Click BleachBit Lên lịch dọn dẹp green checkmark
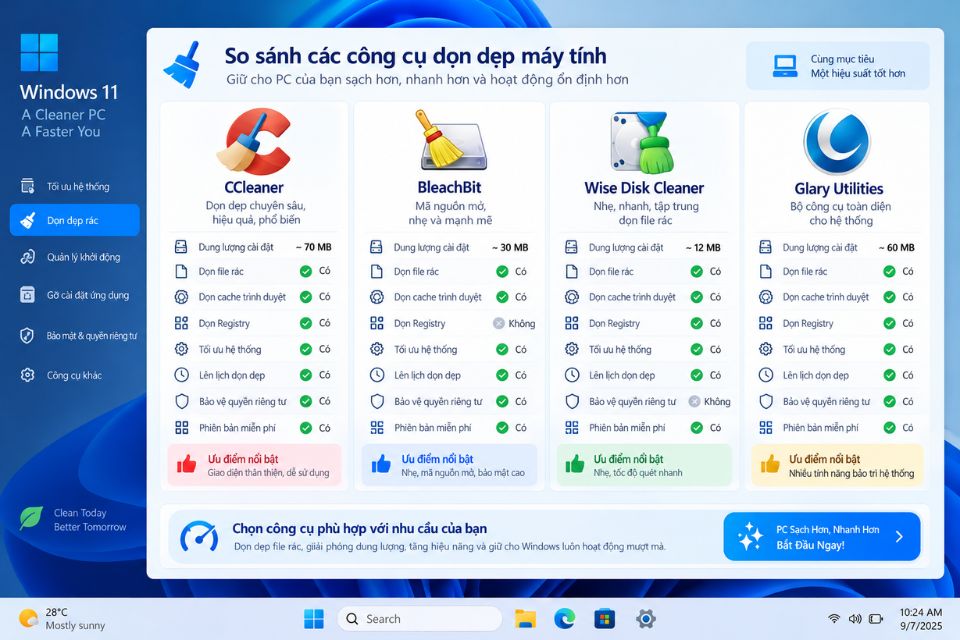The image size is (960, 640). [502, 375]
